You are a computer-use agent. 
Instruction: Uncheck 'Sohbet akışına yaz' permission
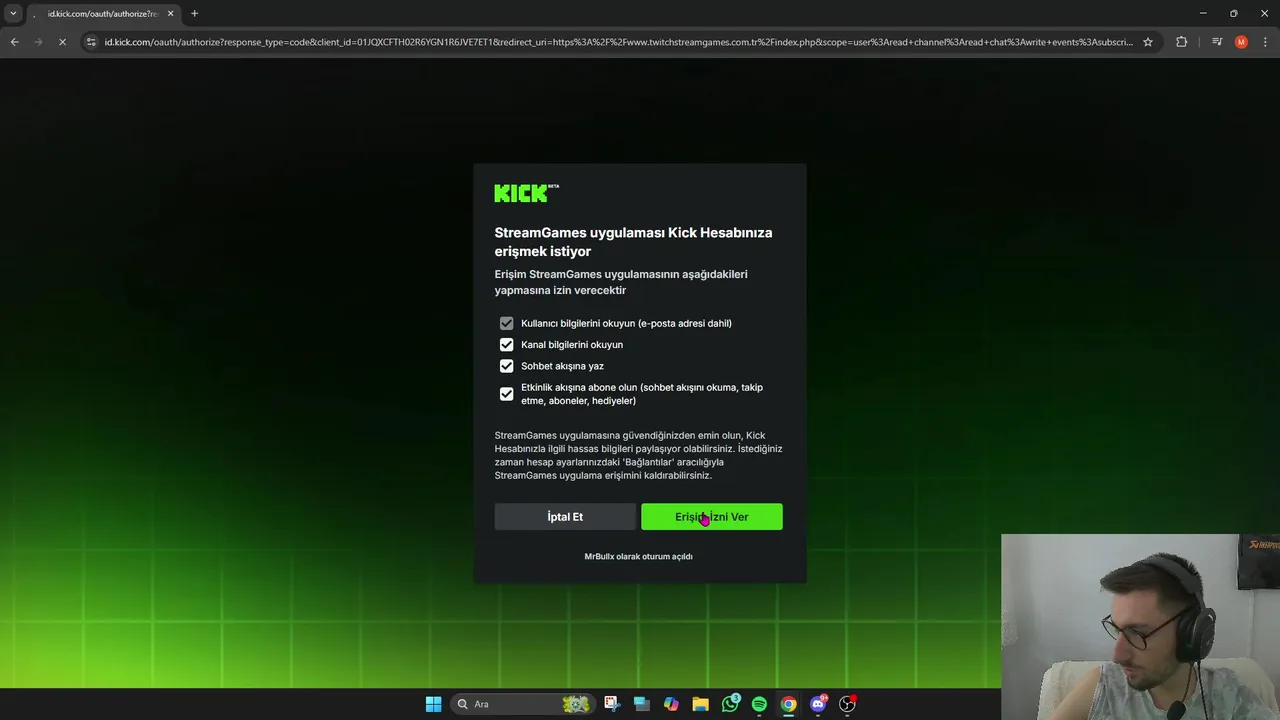506,366
